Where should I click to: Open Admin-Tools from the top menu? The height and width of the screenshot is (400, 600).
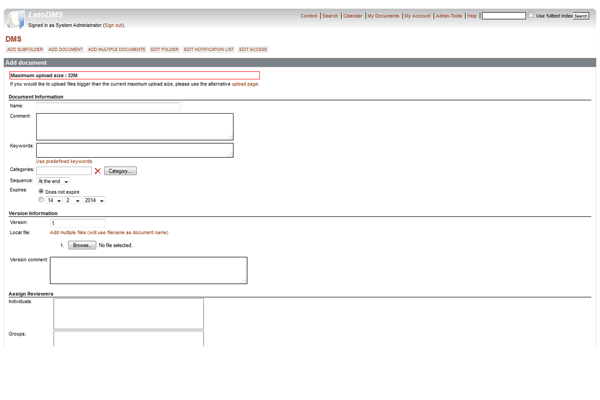(448, 16)
